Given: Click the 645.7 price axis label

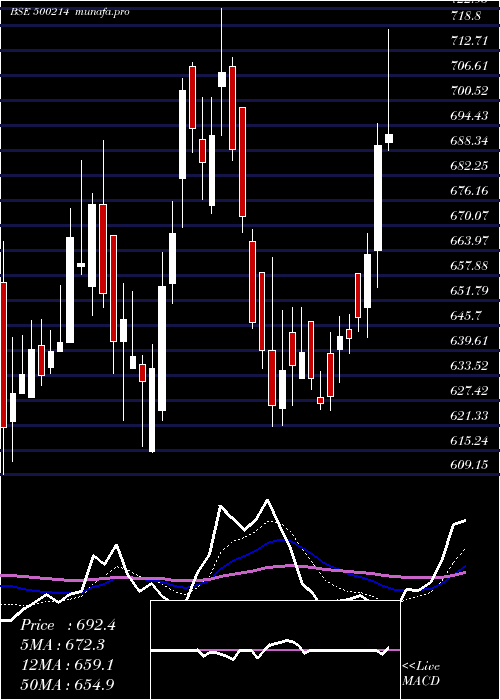Looking at the screenshot, I should [465, 316].
